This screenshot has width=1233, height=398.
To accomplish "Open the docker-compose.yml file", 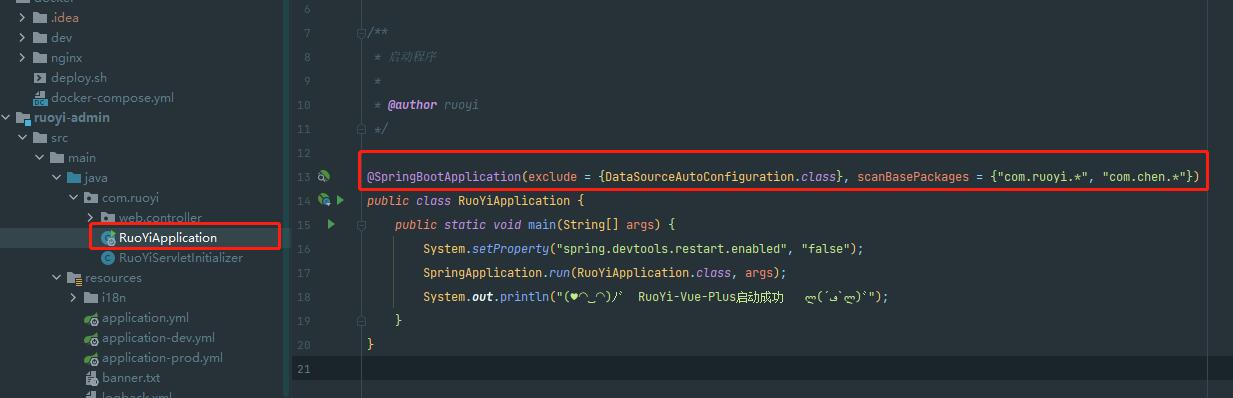I will point(112,97).
